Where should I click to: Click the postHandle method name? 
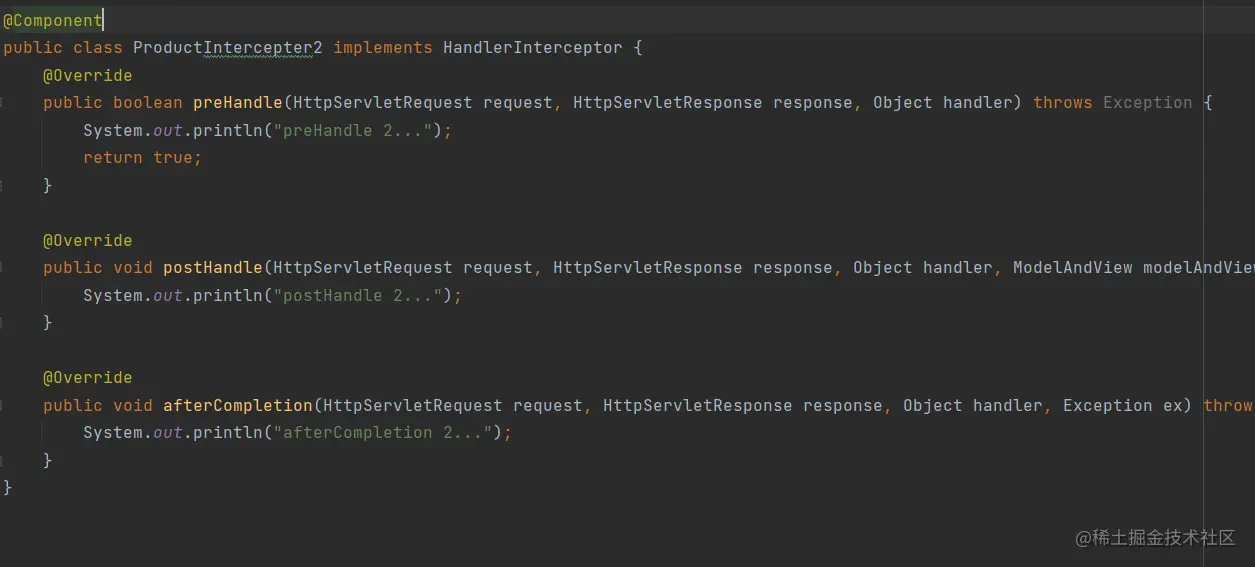point(212,268)
